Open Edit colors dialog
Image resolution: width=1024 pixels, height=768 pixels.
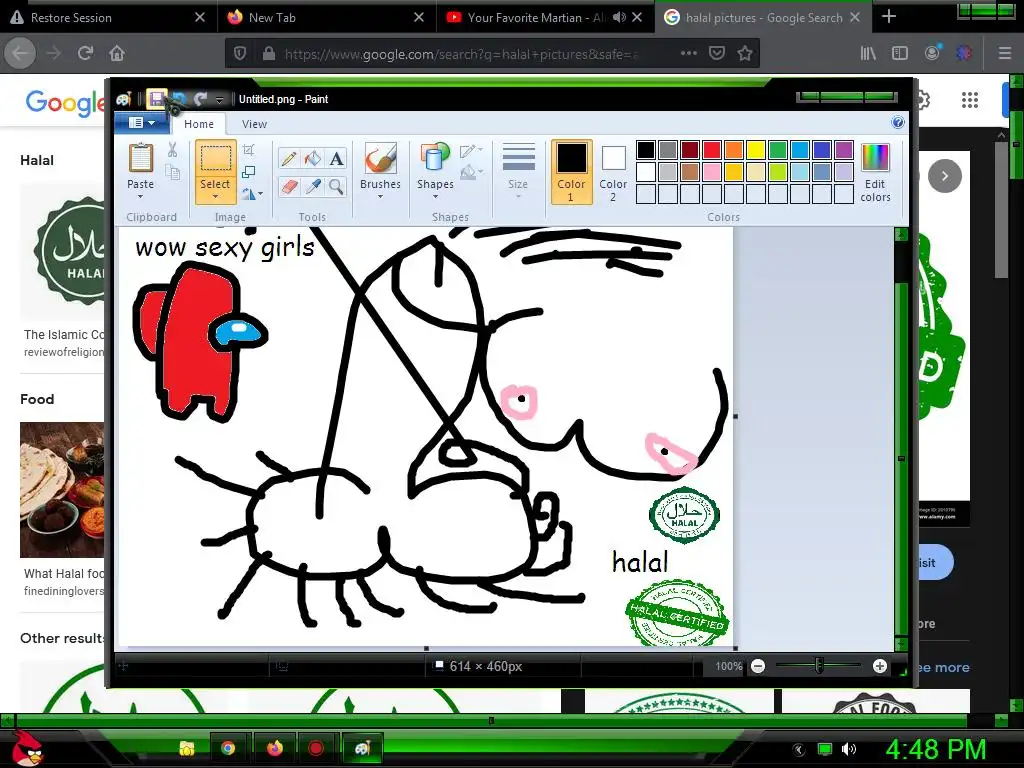(x=875, y=172)
